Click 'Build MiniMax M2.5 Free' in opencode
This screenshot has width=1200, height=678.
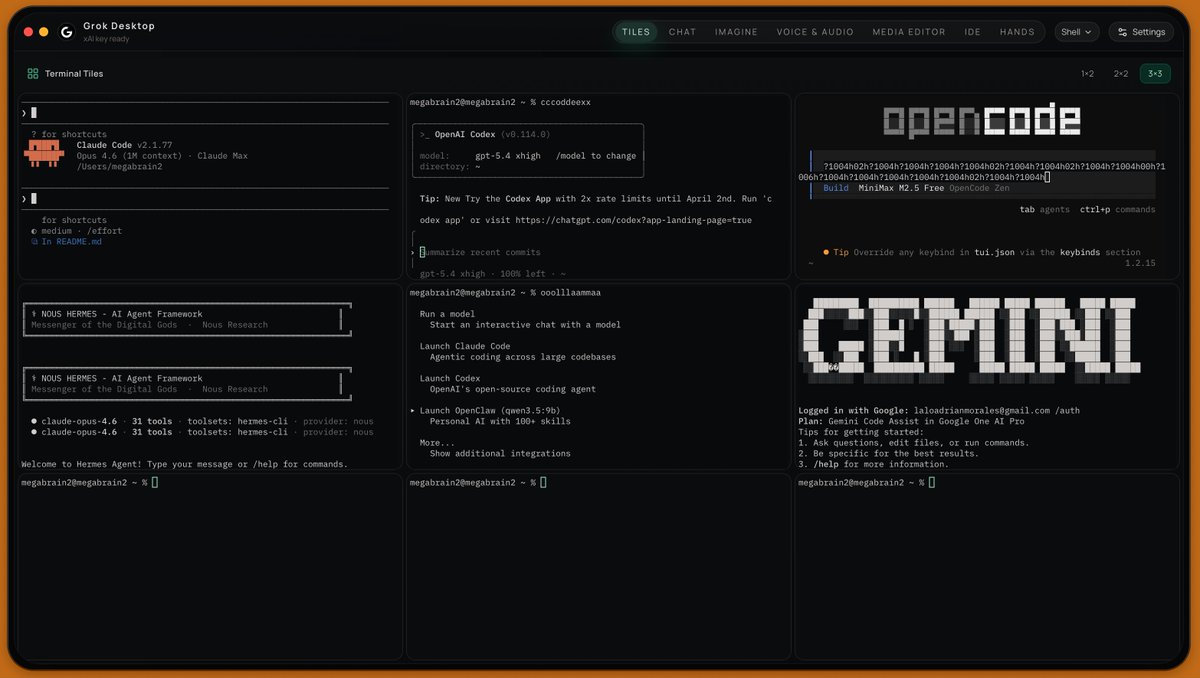click(x=883, y=188)
